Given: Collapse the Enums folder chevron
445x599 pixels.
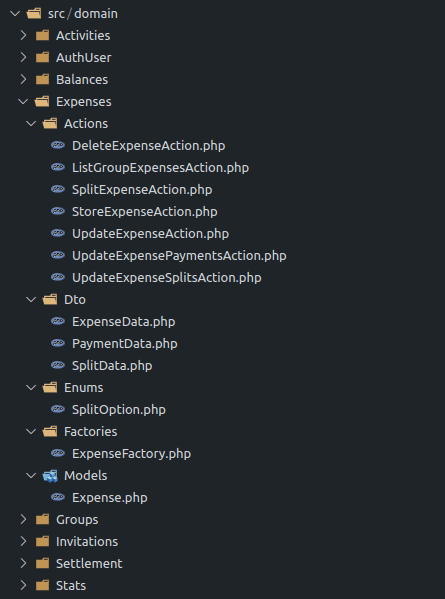Looking at the screenshot, I should [x=31, y=387].
